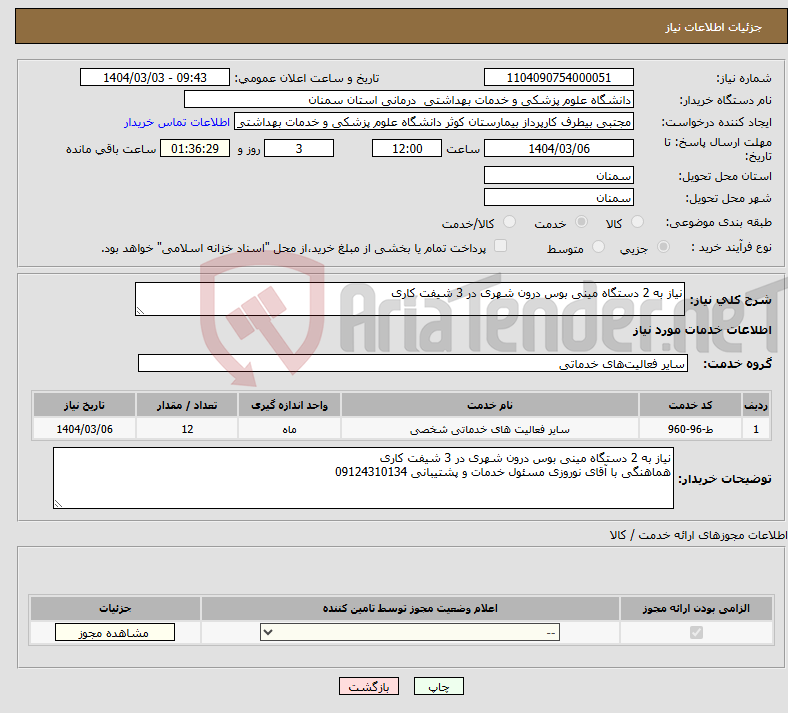Click the quantity cell 12

(x=187, y=429)
